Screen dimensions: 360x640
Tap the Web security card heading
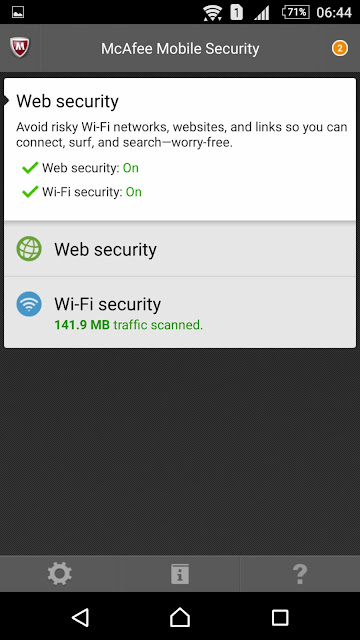tap(67, 101)
